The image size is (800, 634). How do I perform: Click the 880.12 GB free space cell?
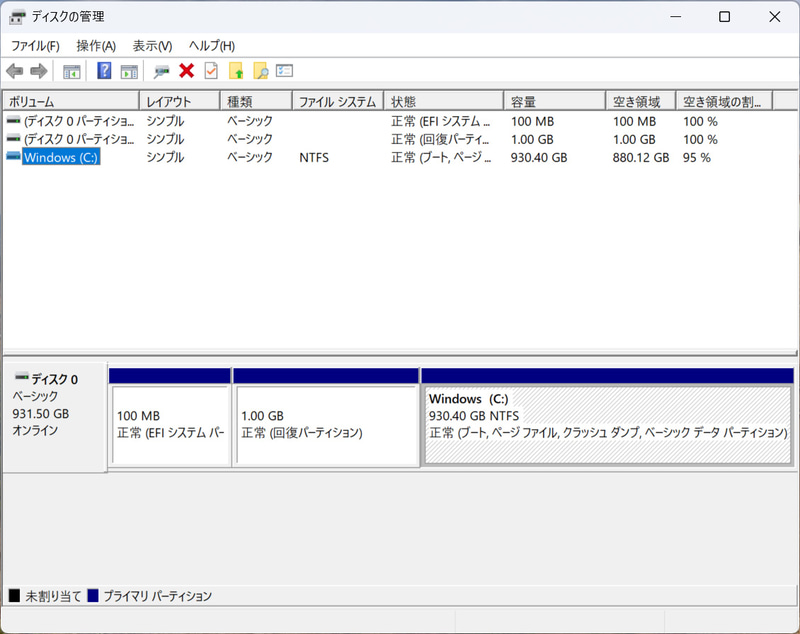click(x=641, y=158)
